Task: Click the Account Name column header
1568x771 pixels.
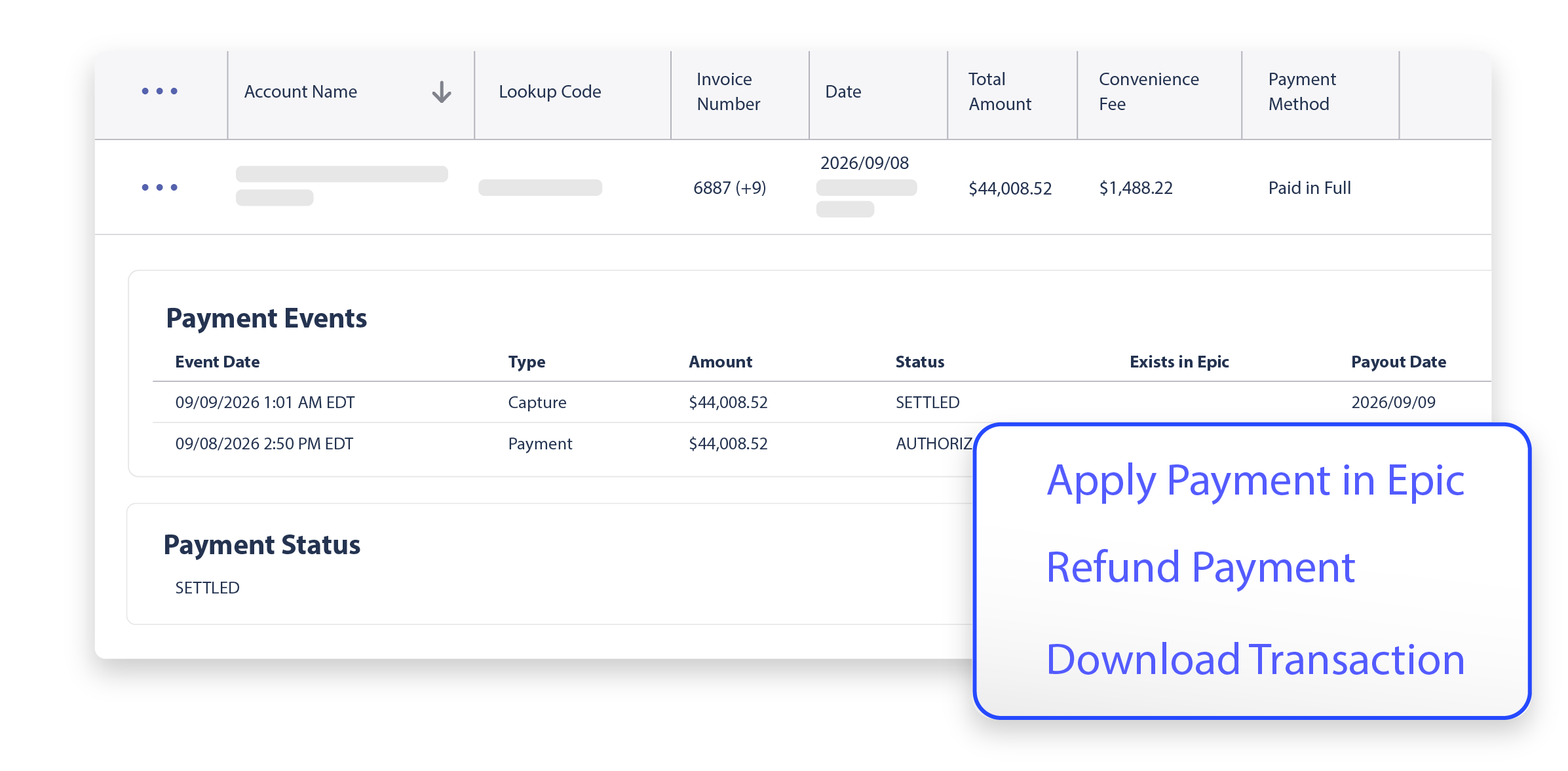Action: (301, 92)
